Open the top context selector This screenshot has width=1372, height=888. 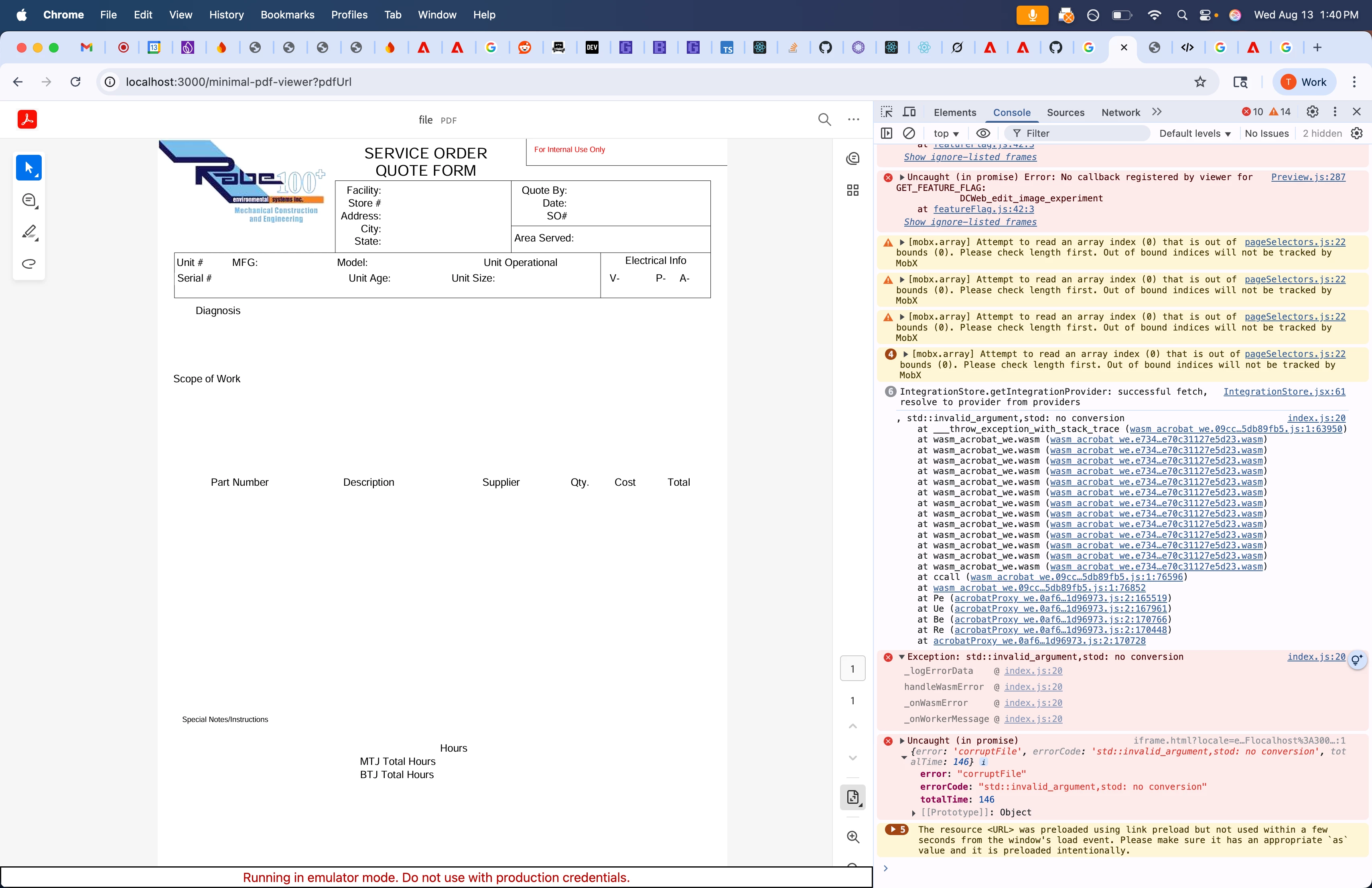click(x=946, y=133)
